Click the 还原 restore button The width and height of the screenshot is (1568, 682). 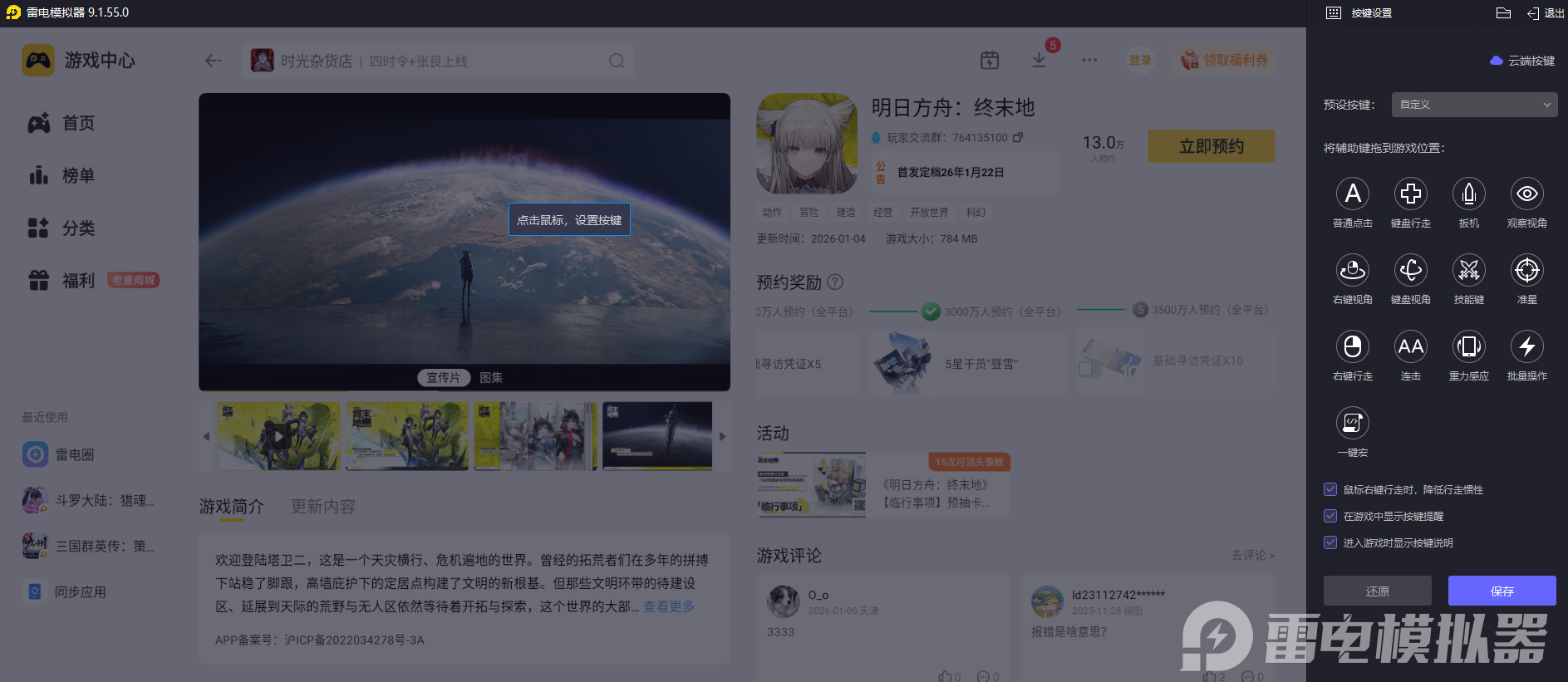coord(1377,591)
